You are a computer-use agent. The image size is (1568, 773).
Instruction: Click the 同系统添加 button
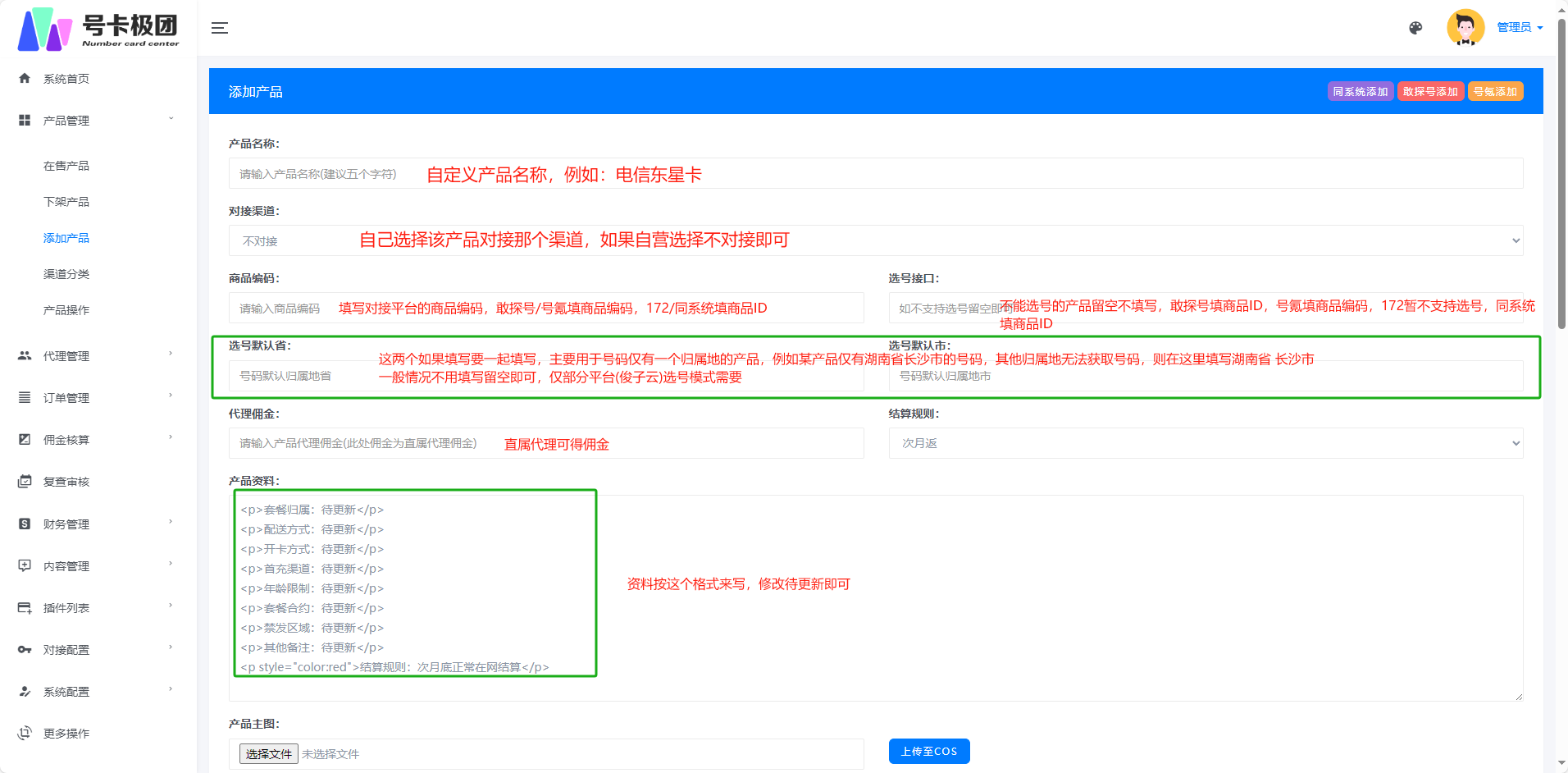coord(1360,92)
